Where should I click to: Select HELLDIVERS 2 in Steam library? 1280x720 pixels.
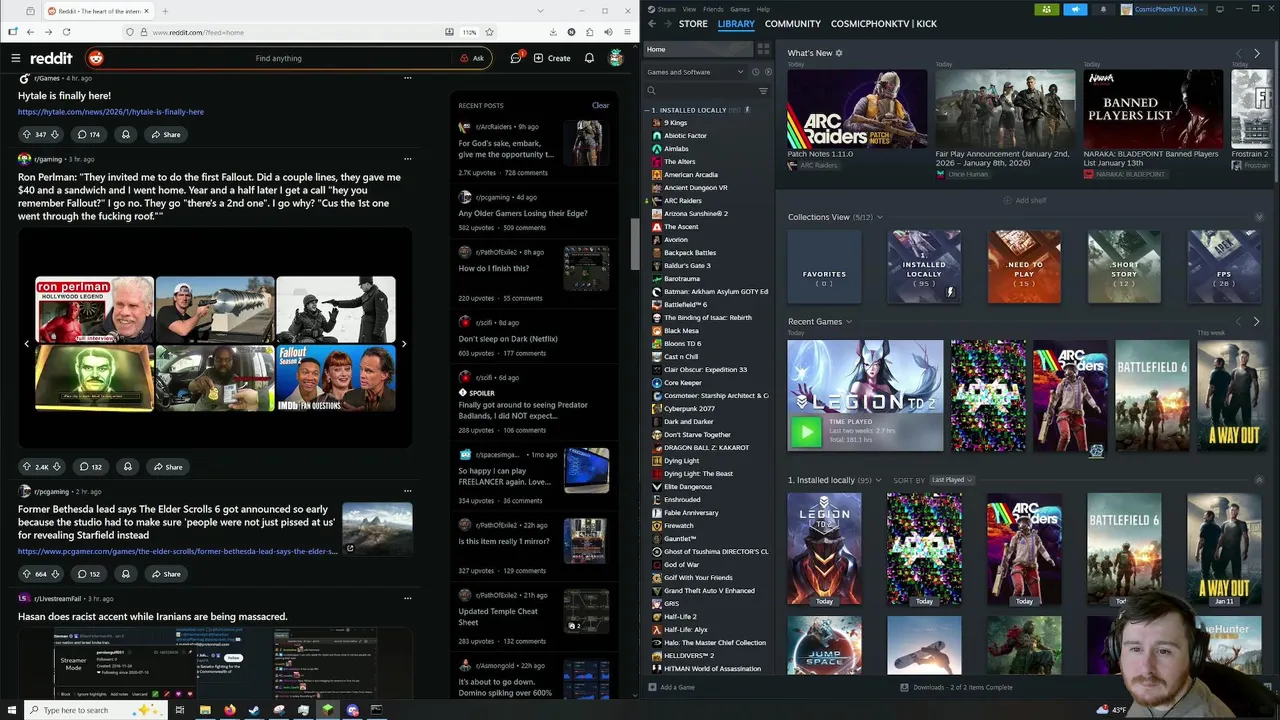click(689, 656)
